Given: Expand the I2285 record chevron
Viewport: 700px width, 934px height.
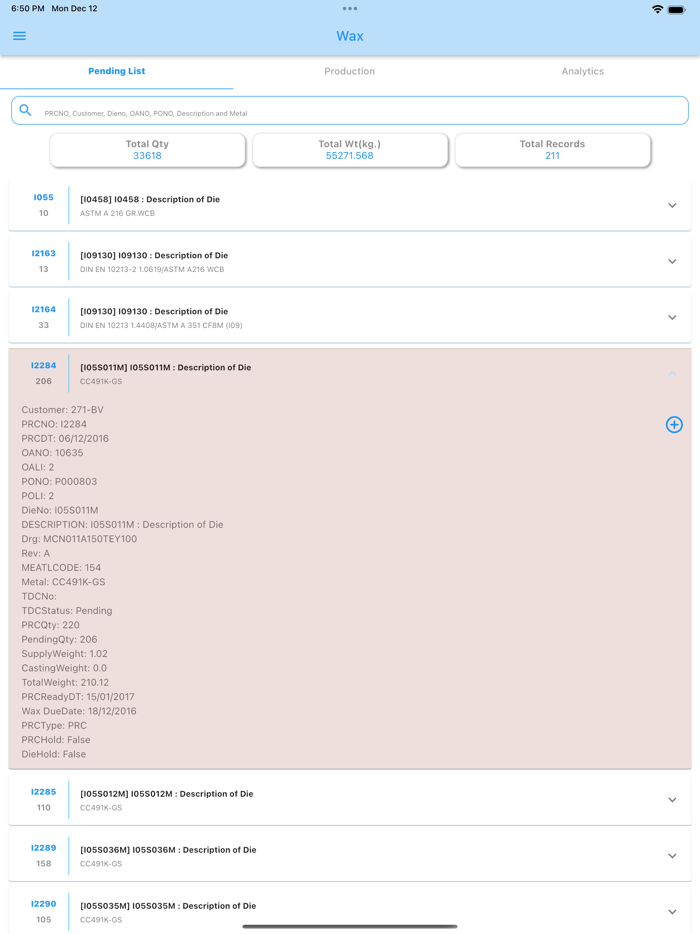Looking at the screenshot, I should [x=672, y=800].
